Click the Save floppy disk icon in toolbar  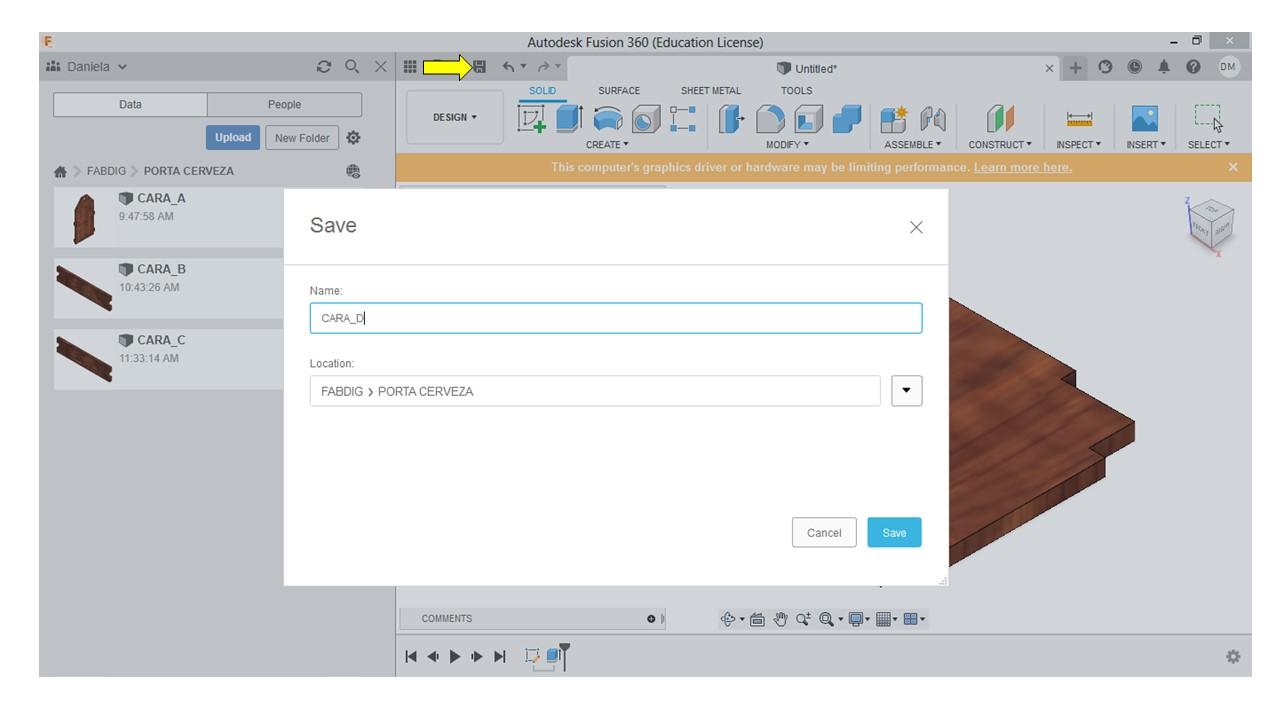click(x=480, y=67)
